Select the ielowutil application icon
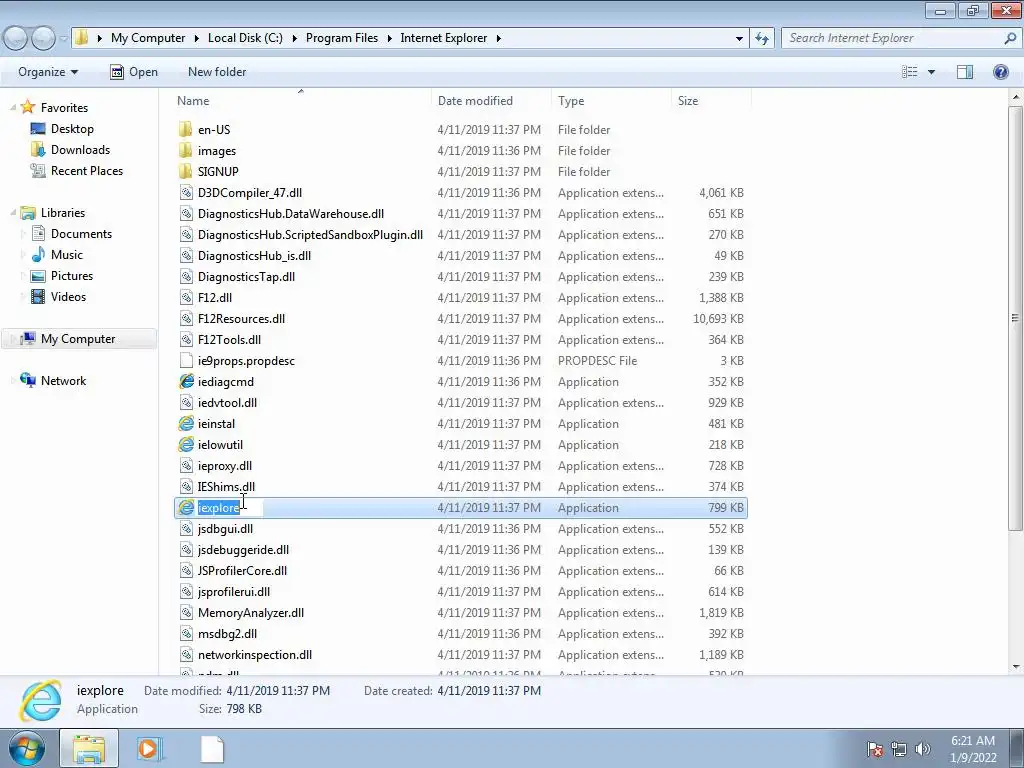 186,444
